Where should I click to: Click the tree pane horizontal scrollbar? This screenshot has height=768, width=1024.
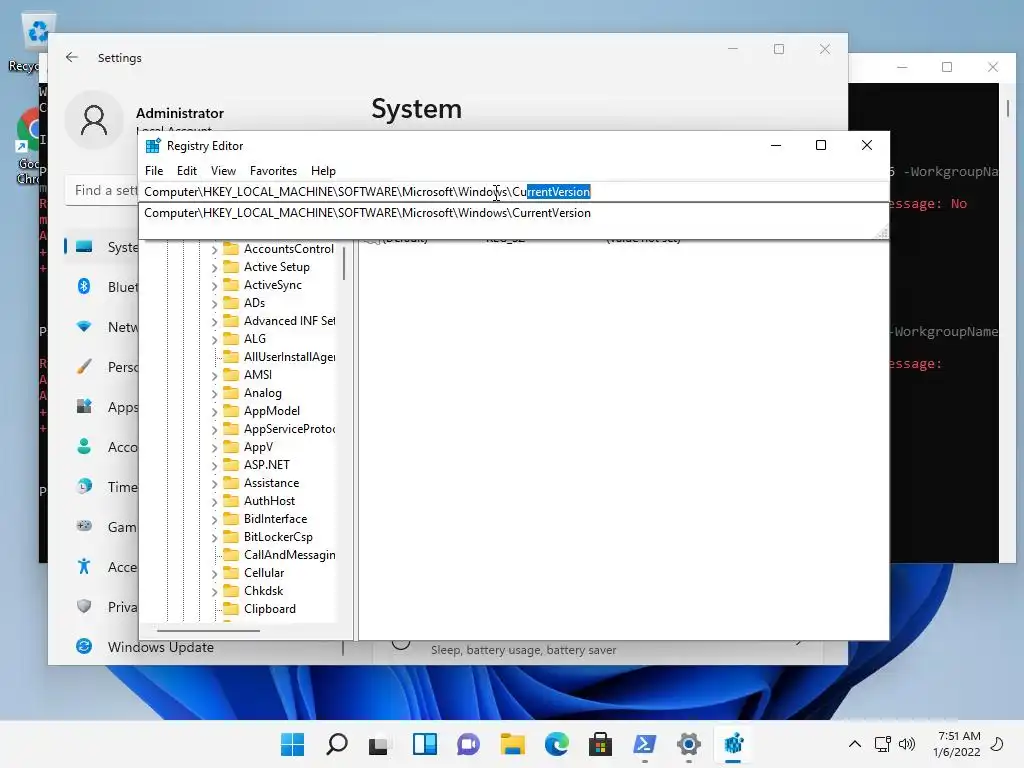(208, 631)
